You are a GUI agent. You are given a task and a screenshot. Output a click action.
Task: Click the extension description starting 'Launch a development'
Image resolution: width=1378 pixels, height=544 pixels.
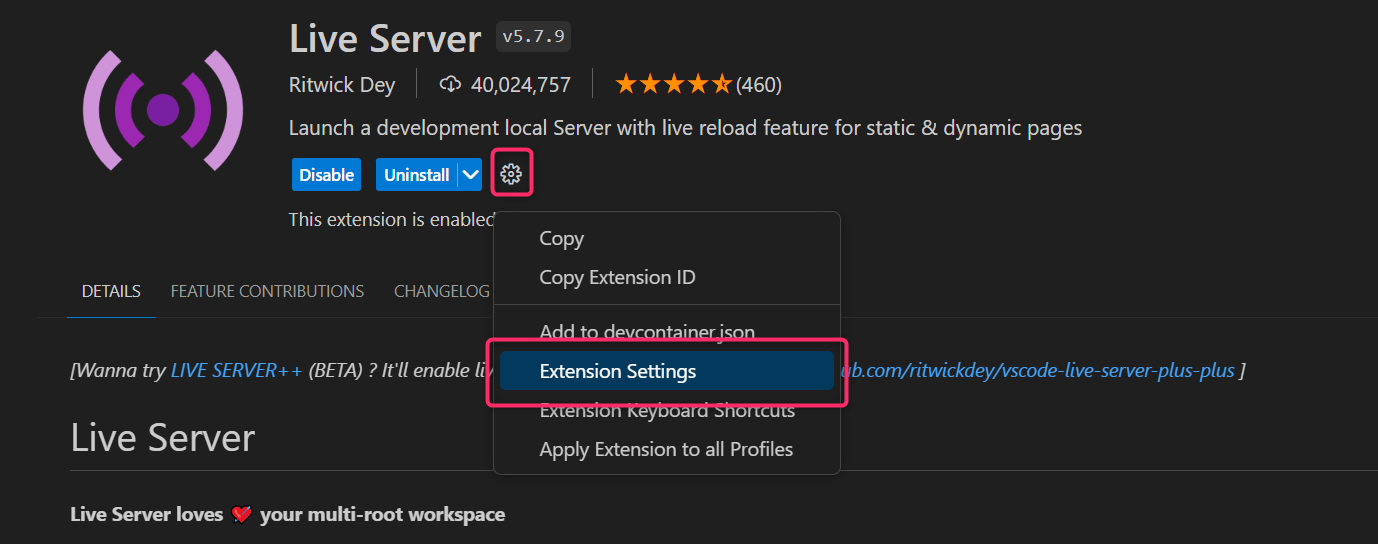coord(685,128)
